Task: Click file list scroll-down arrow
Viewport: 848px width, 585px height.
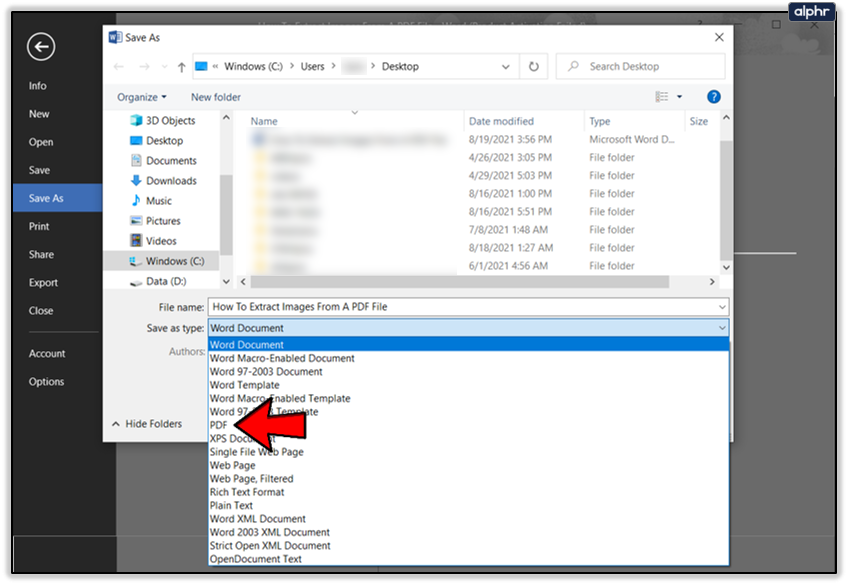Action: click(x=726, y=267)
